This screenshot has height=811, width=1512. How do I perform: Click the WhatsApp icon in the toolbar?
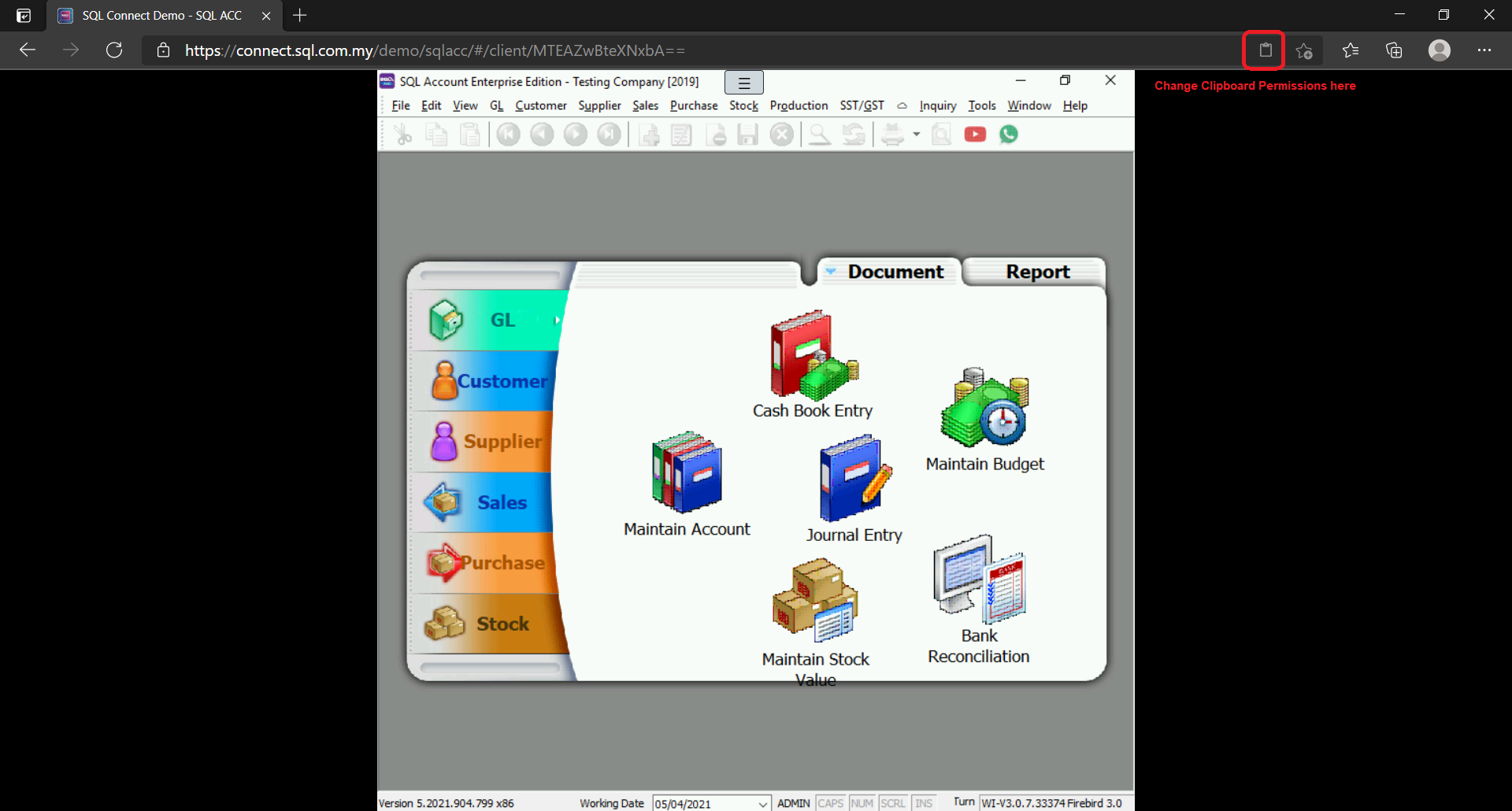point(1009,134)
